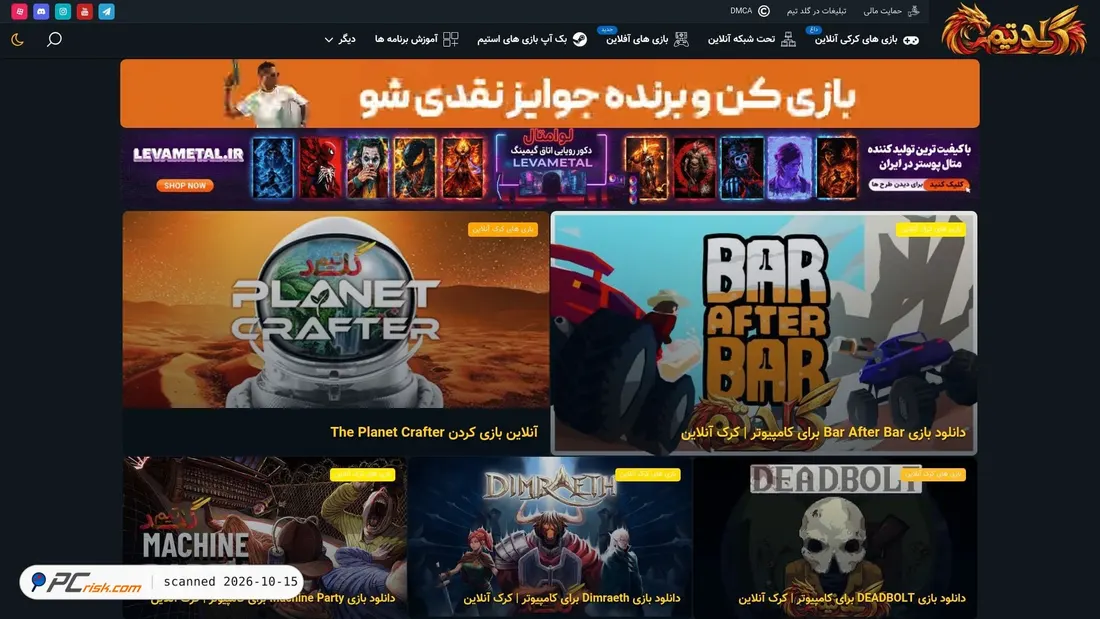Click the network icon beside تحت شبکه آنلاین
The width and height of the screenshot is (1100, 619).
(x=789, y=39)
